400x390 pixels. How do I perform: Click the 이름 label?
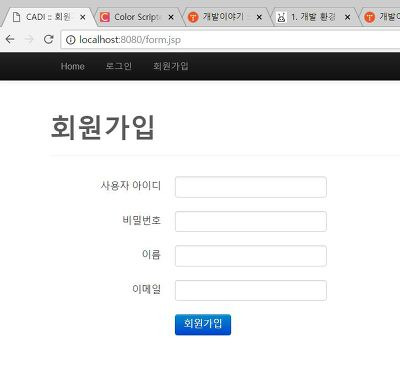click(x=151, y=254)
